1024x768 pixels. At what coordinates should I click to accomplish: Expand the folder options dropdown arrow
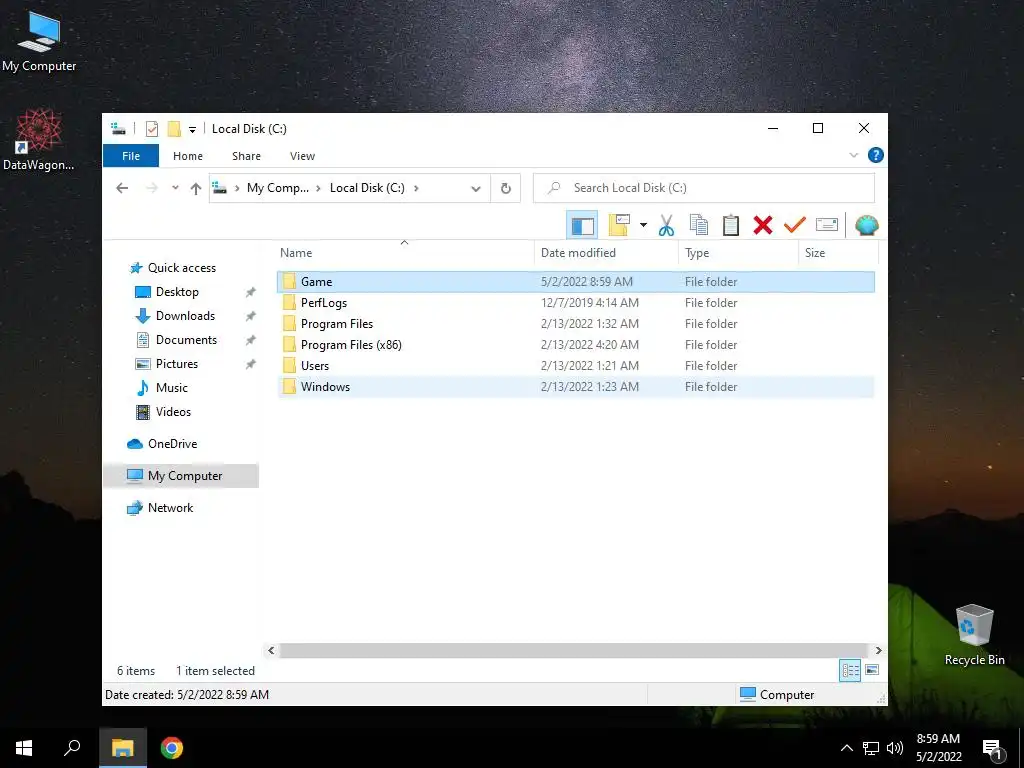coord(643,225)
